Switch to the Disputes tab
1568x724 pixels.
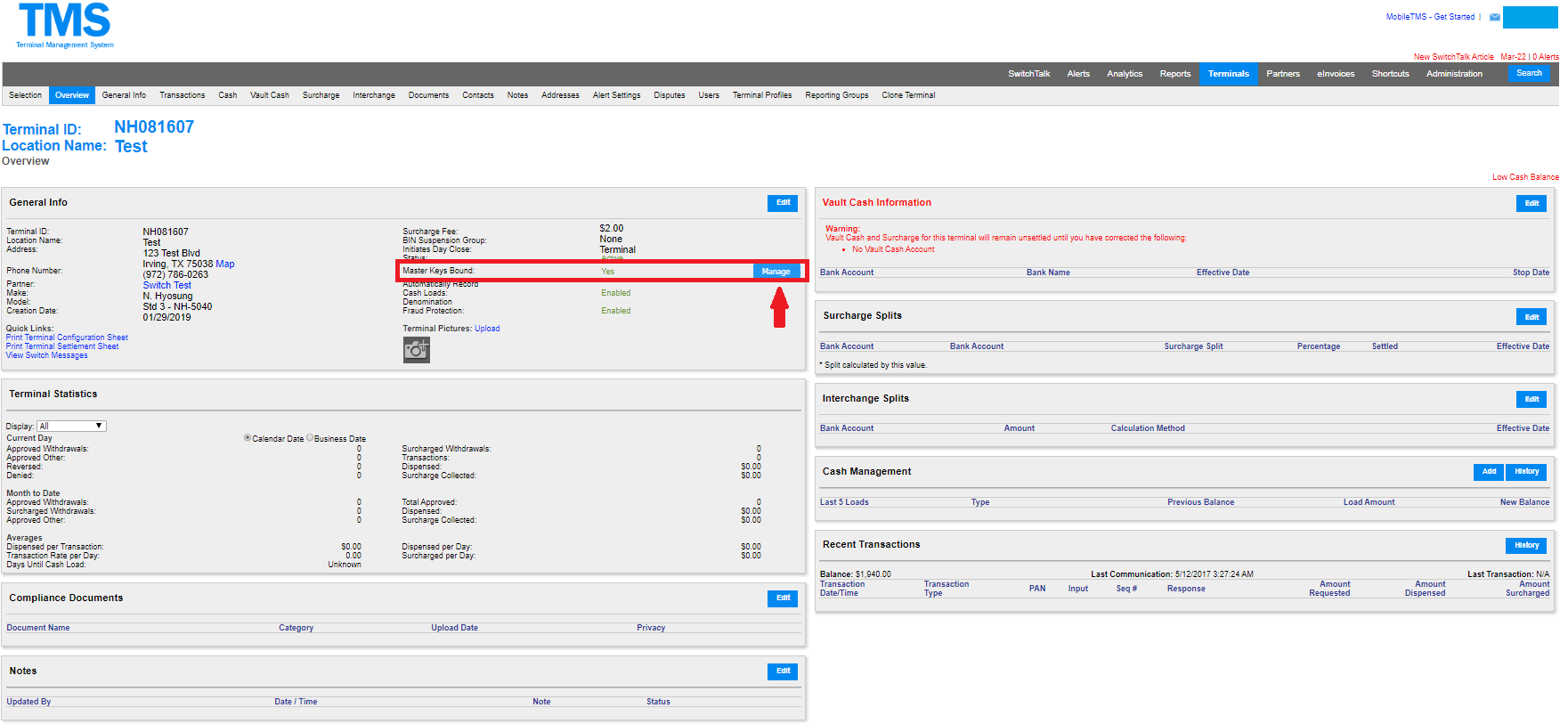click(x=670, y=95)
